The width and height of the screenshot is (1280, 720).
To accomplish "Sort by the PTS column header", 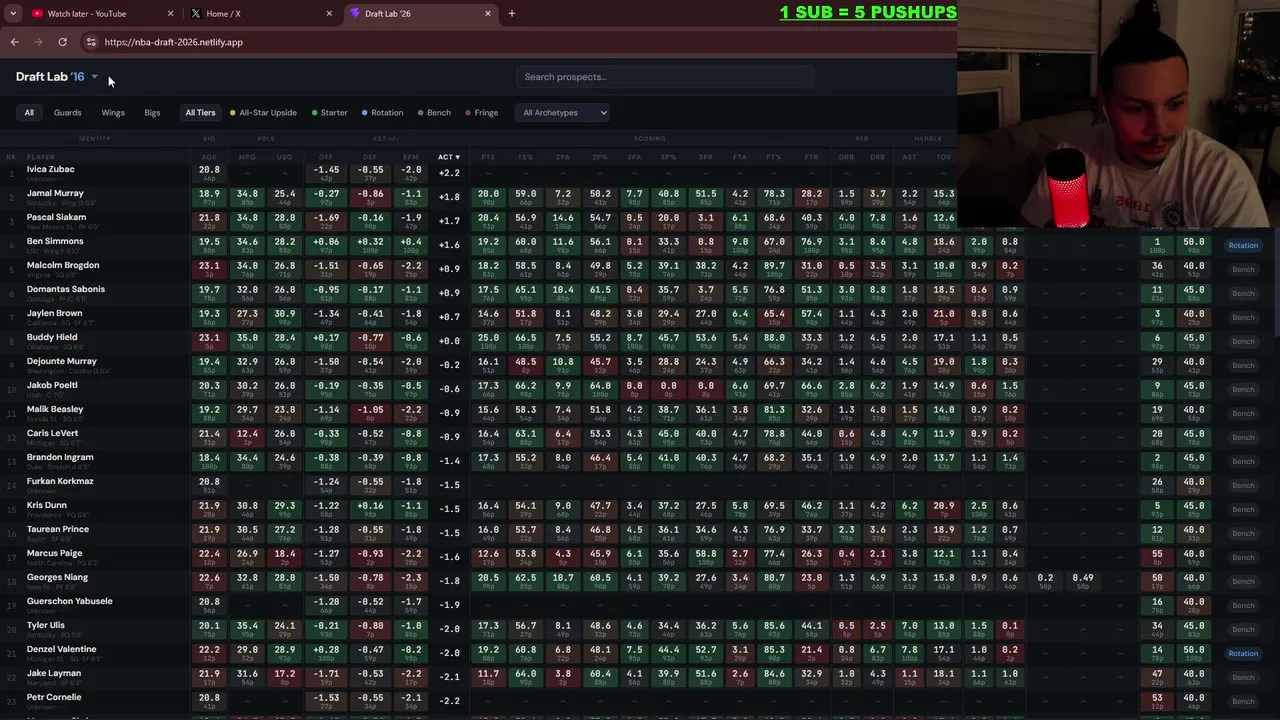I will (488, 157).
